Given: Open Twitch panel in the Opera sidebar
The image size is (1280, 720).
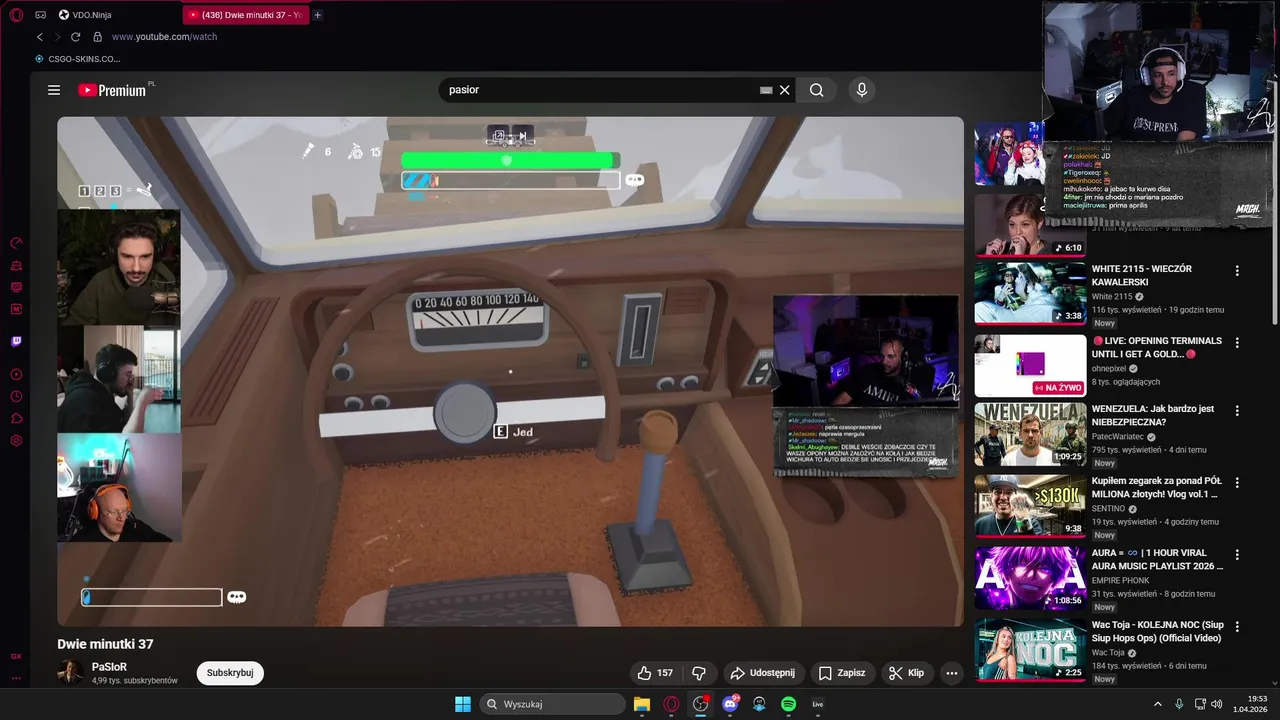Looking at the screenshot, I should click(x=16, y=341).
